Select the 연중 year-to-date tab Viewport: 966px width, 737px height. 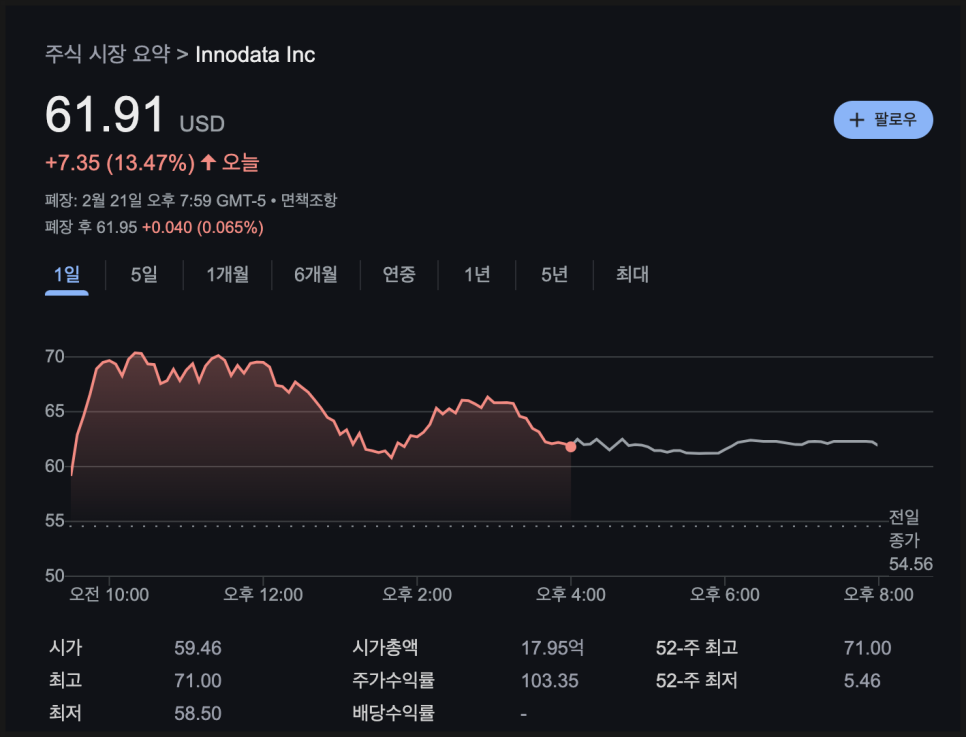coord(399,274)
